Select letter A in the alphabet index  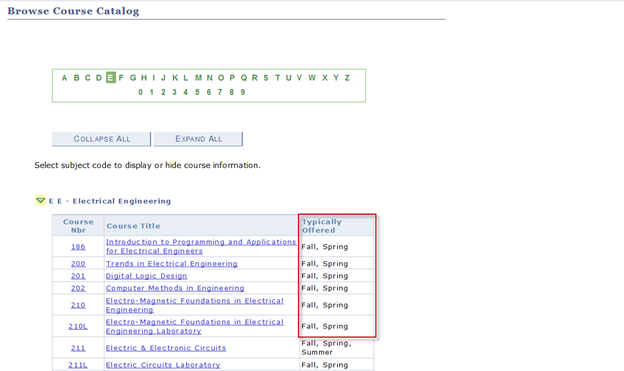[x=64, y=78]
